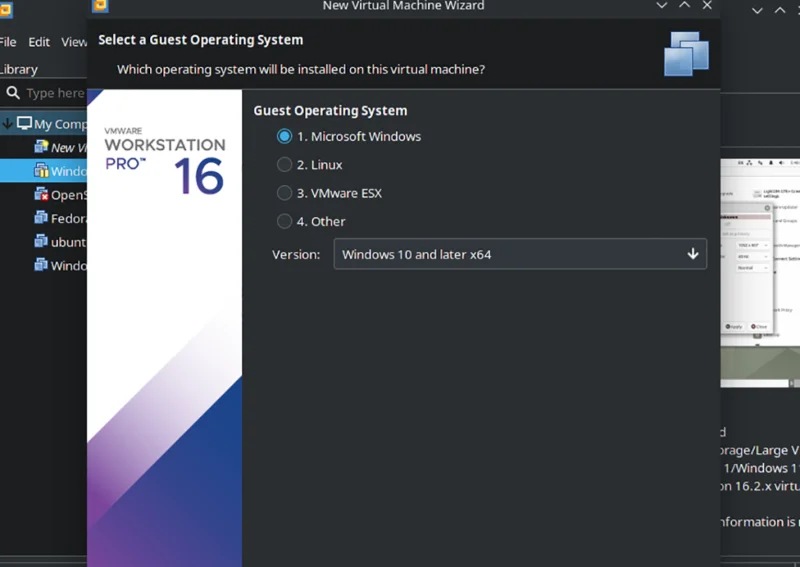Select the last Windows VM entry in library
This screenshot has height=567, width=800.
(x=60, y=265)
